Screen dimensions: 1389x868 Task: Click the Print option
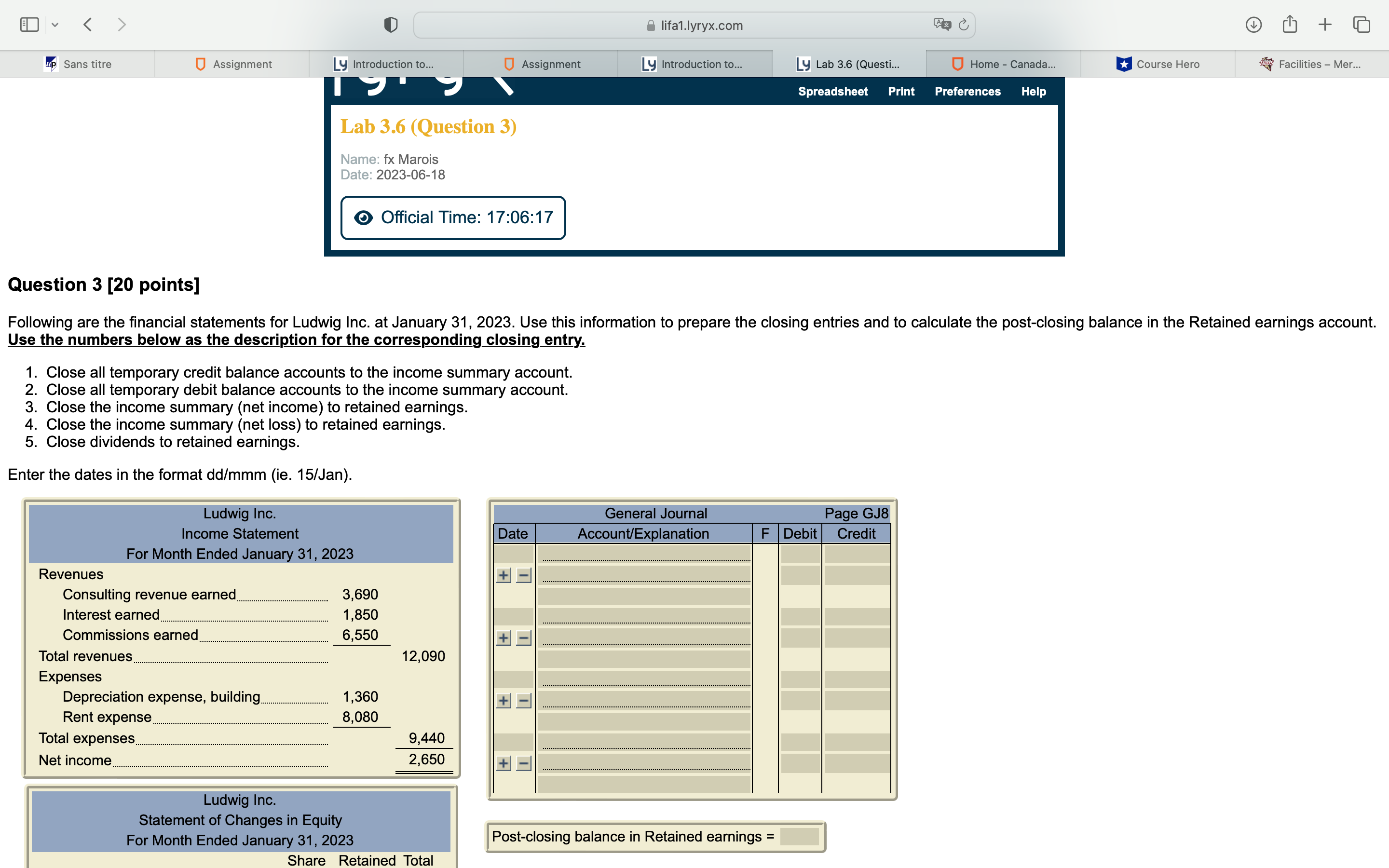click(901, 91)
